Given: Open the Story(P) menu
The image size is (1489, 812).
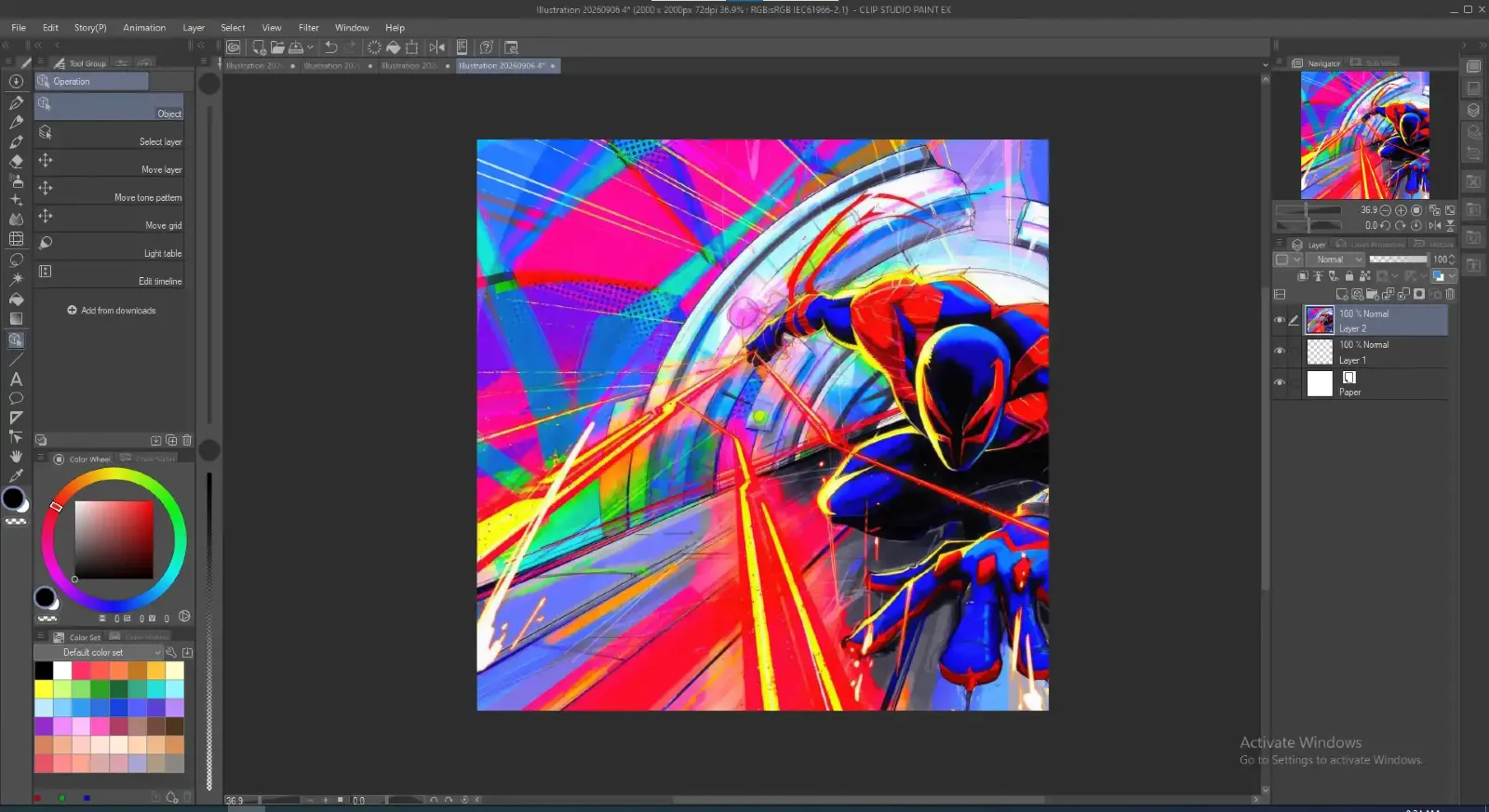Looking at the screenshot, I should tap(90, 28).
